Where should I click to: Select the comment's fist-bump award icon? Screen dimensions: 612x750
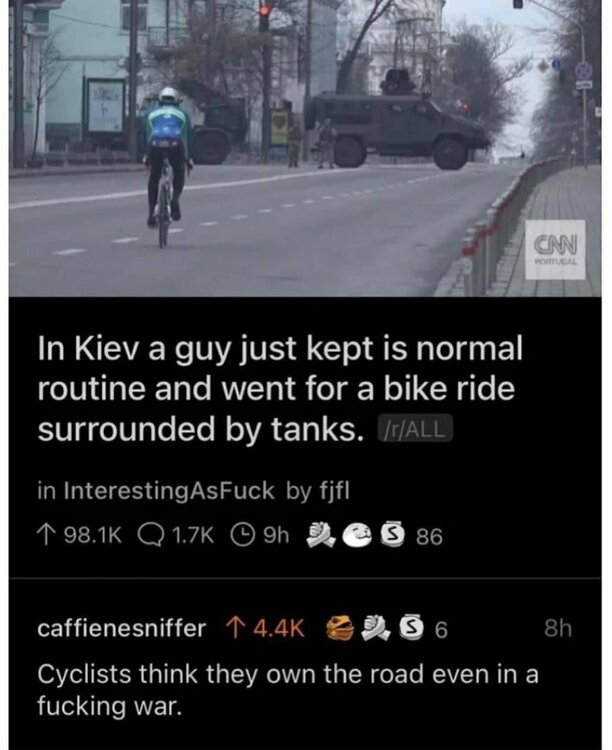point(376,628)
